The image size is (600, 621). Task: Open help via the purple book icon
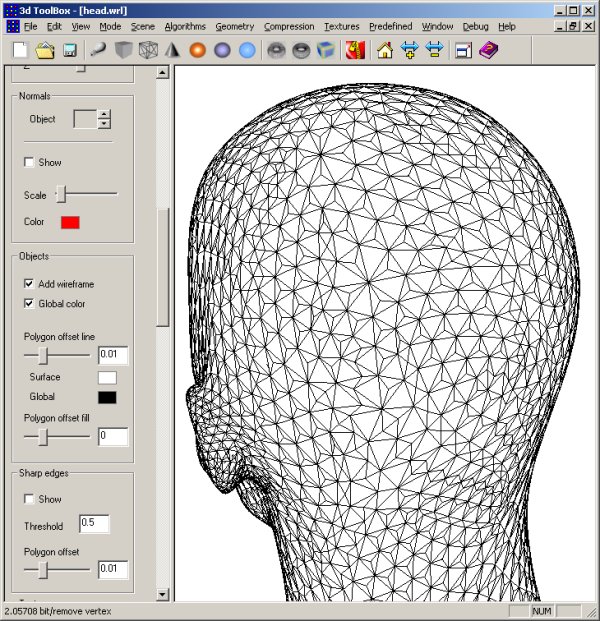pyautogui.click(x=487, y=50)
